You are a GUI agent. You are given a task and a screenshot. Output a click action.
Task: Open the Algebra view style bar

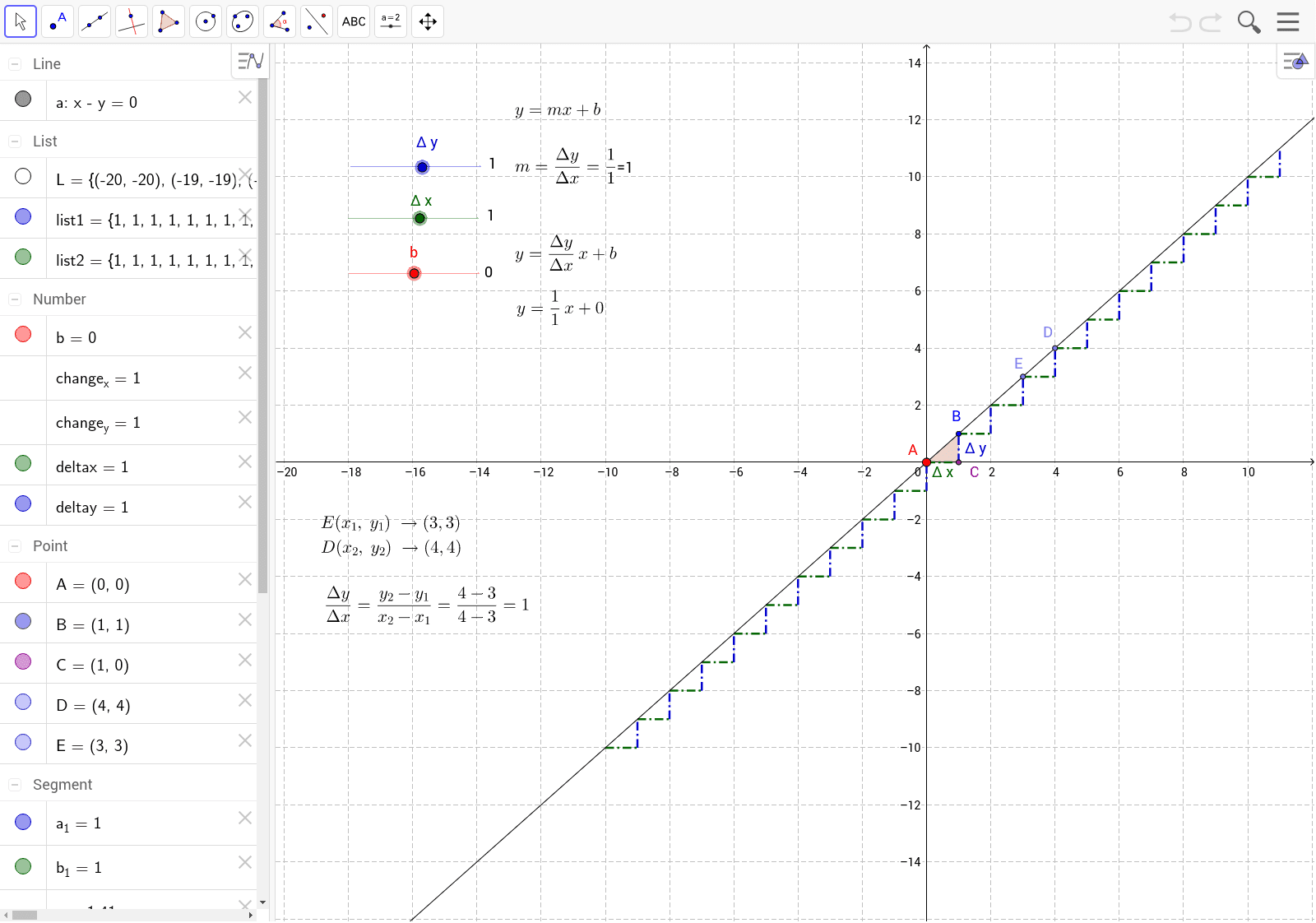pos(250,61)
